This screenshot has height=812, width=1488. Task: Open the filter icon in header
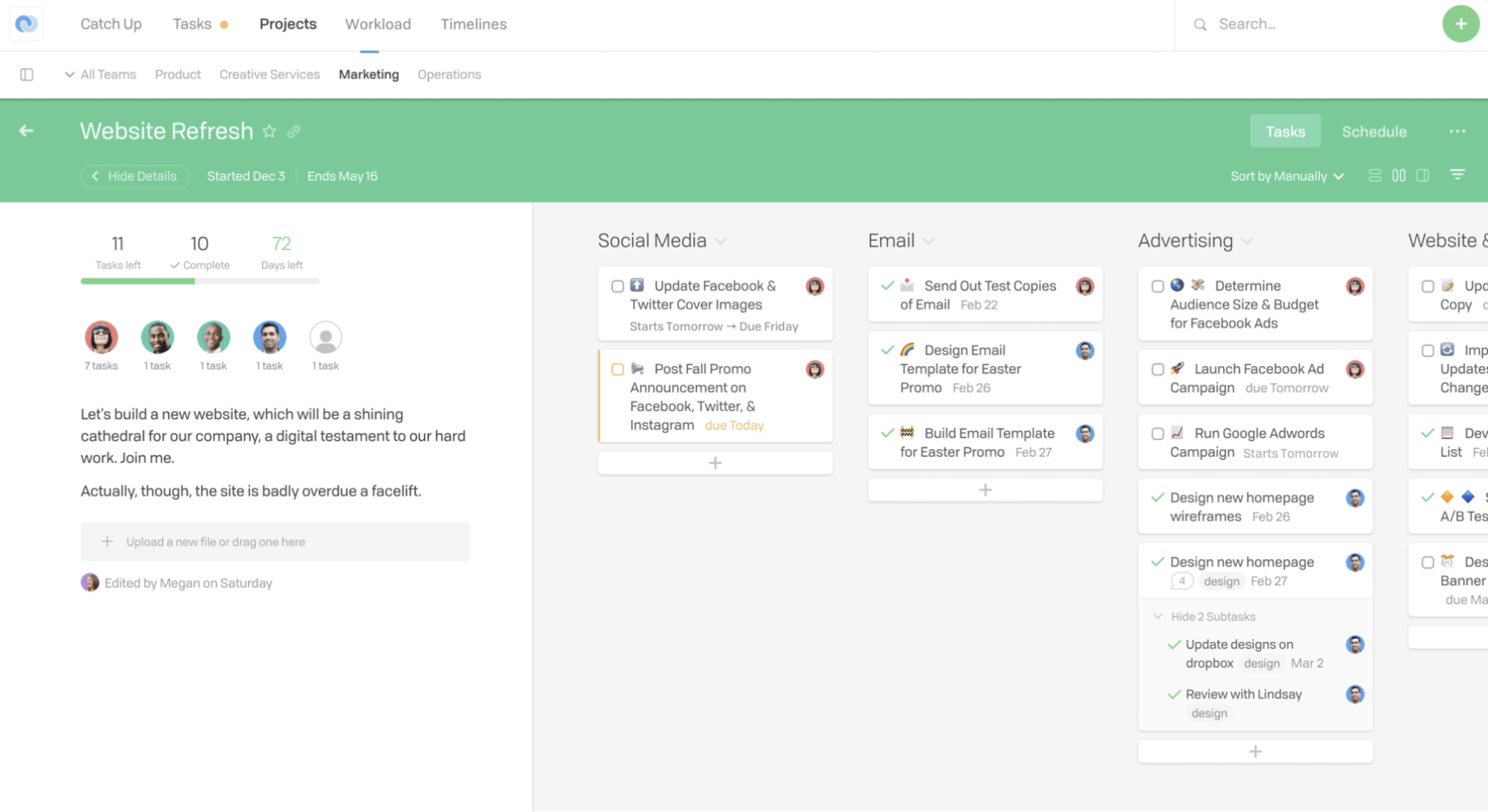(x=1457, y=175)
